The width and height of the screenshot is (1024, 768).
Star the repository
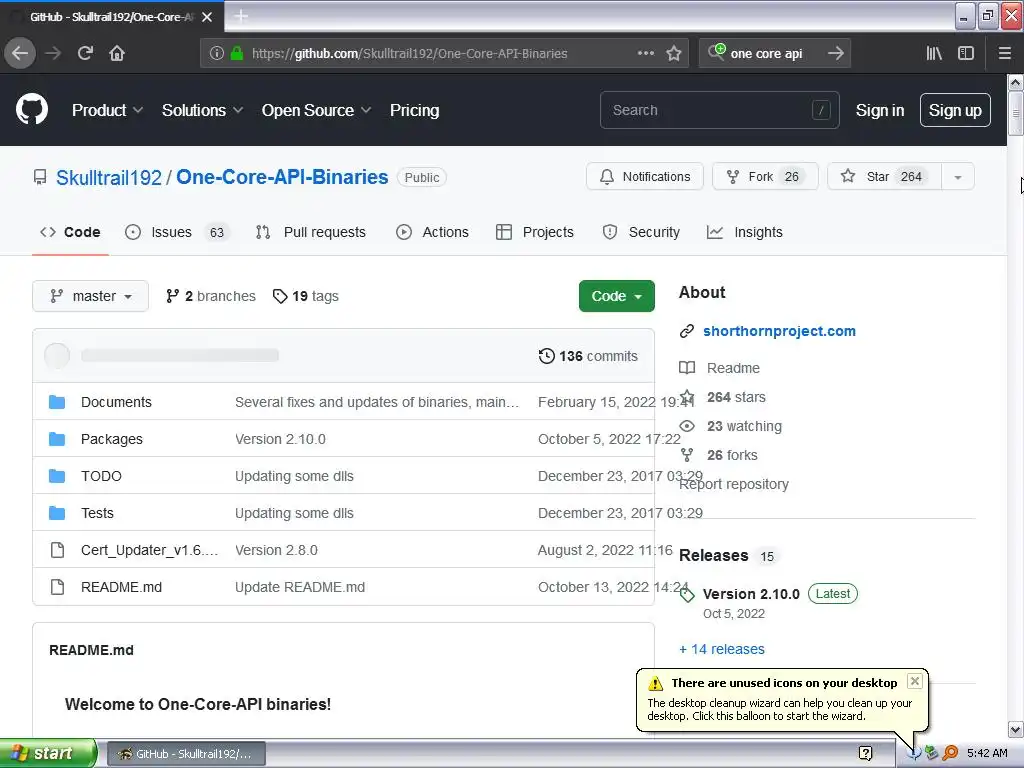click(x=884, y=177)
